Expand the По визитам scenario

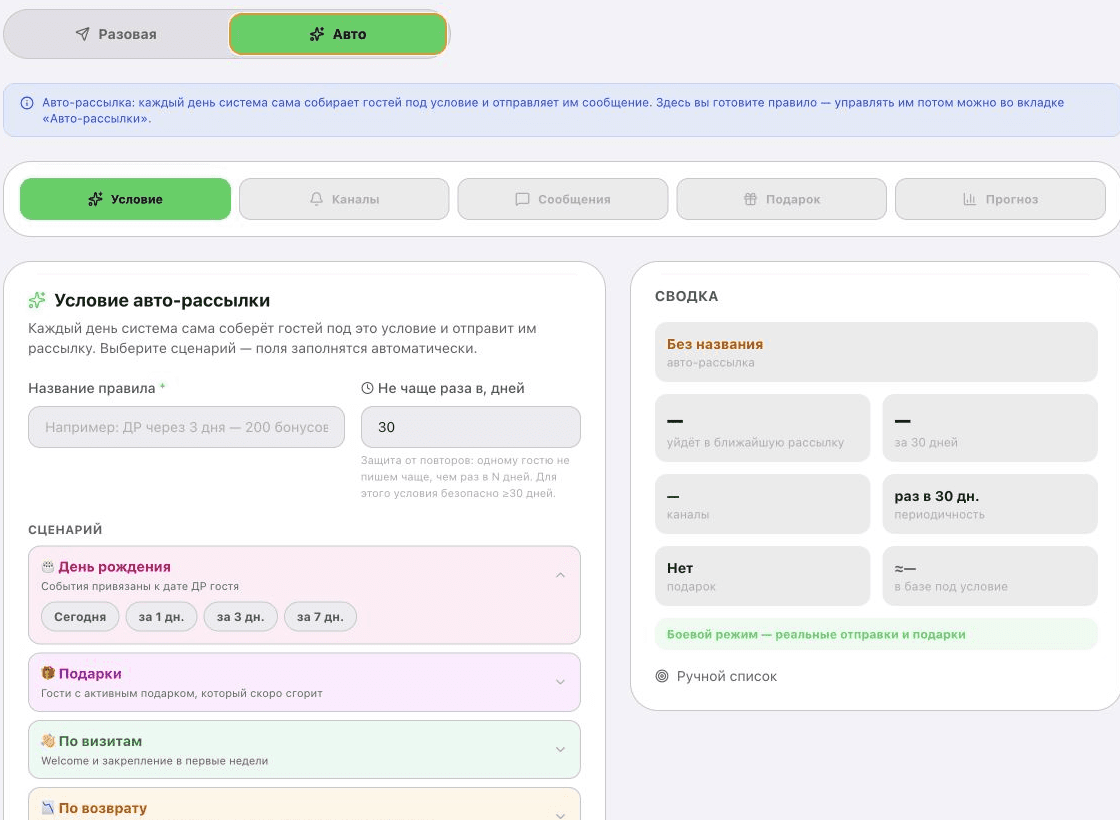(561, 749)
